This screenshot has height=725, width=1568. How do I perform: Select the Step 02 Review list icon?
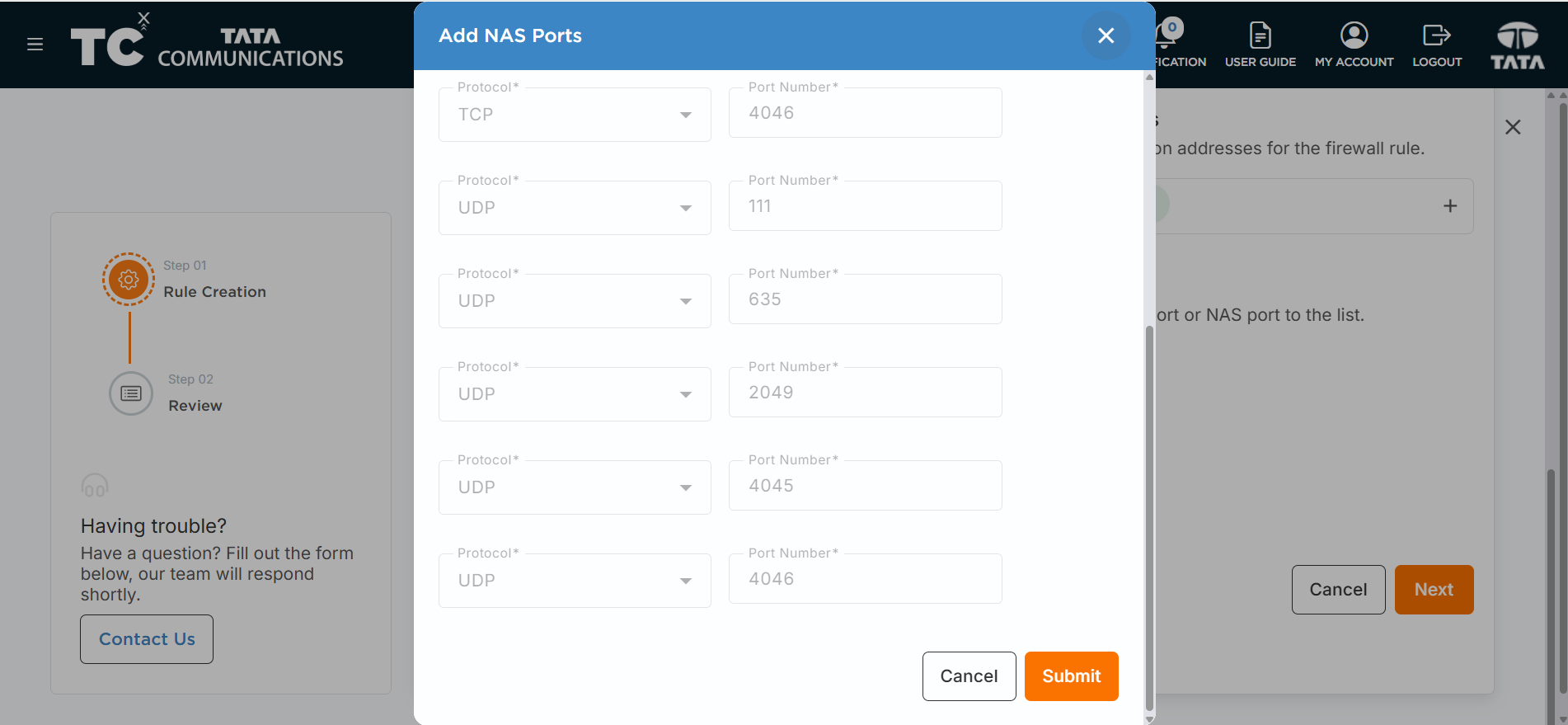131,393
